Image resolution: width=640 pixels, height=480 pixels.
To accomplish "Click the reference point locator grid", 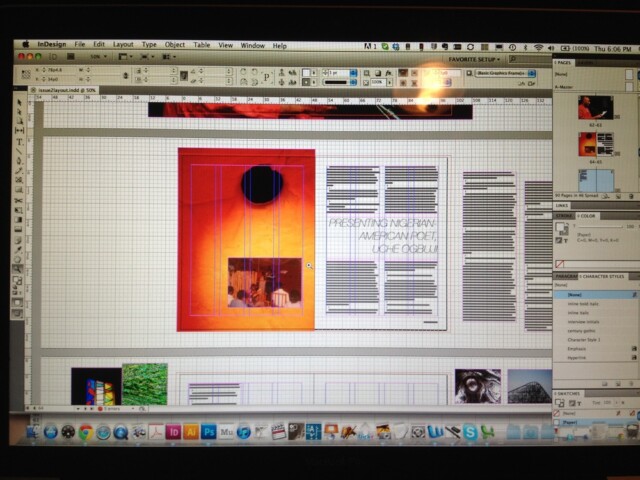I will (x=26, y=74).
